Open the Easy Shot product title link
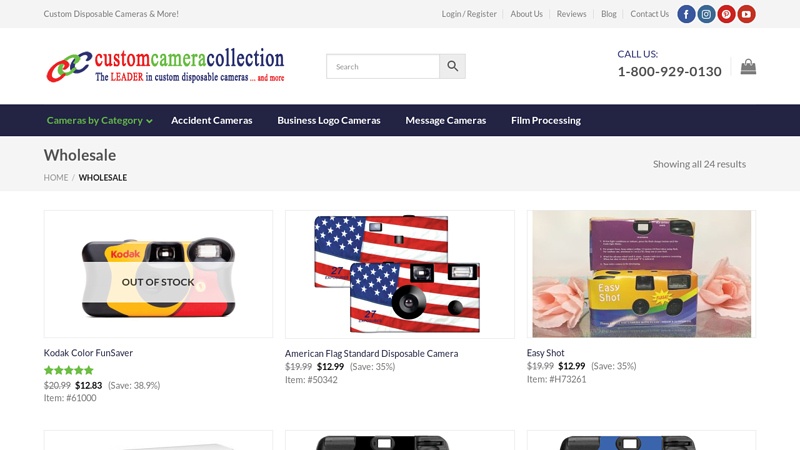 click(545, 353)
